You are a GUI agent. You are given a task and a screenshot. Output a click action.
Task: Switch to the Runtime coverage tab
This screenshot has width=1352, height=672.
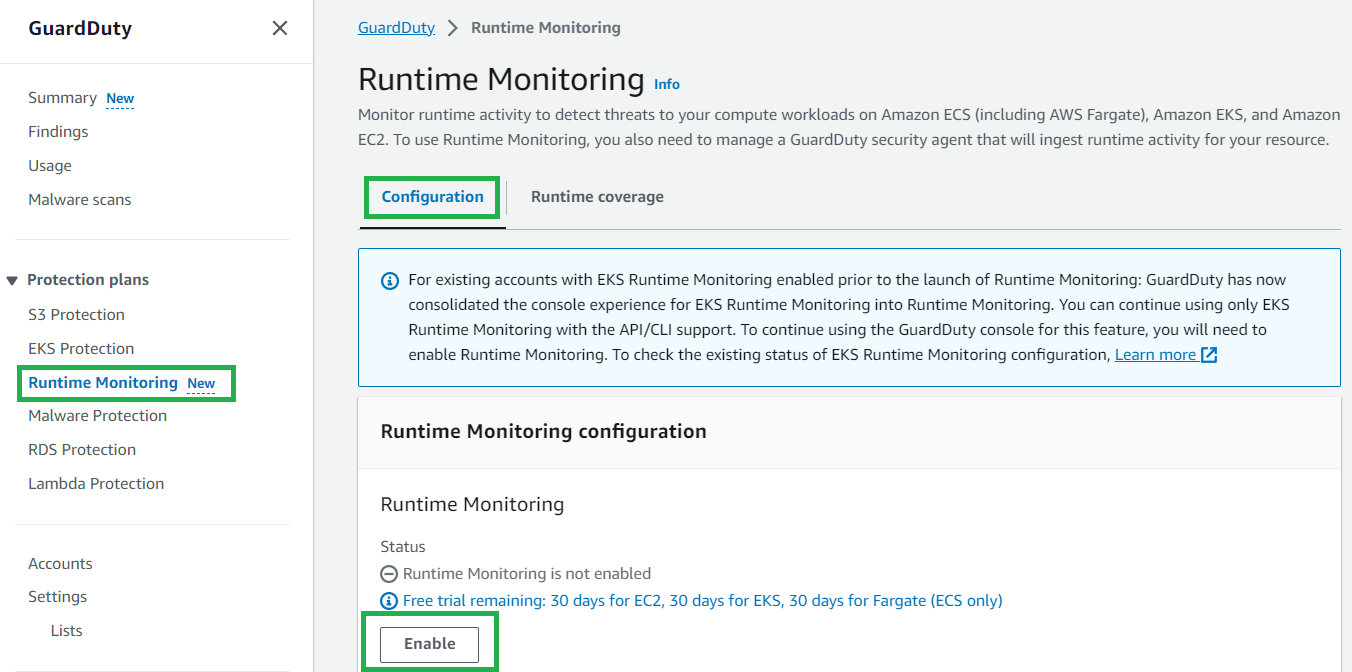coord(597,196)
